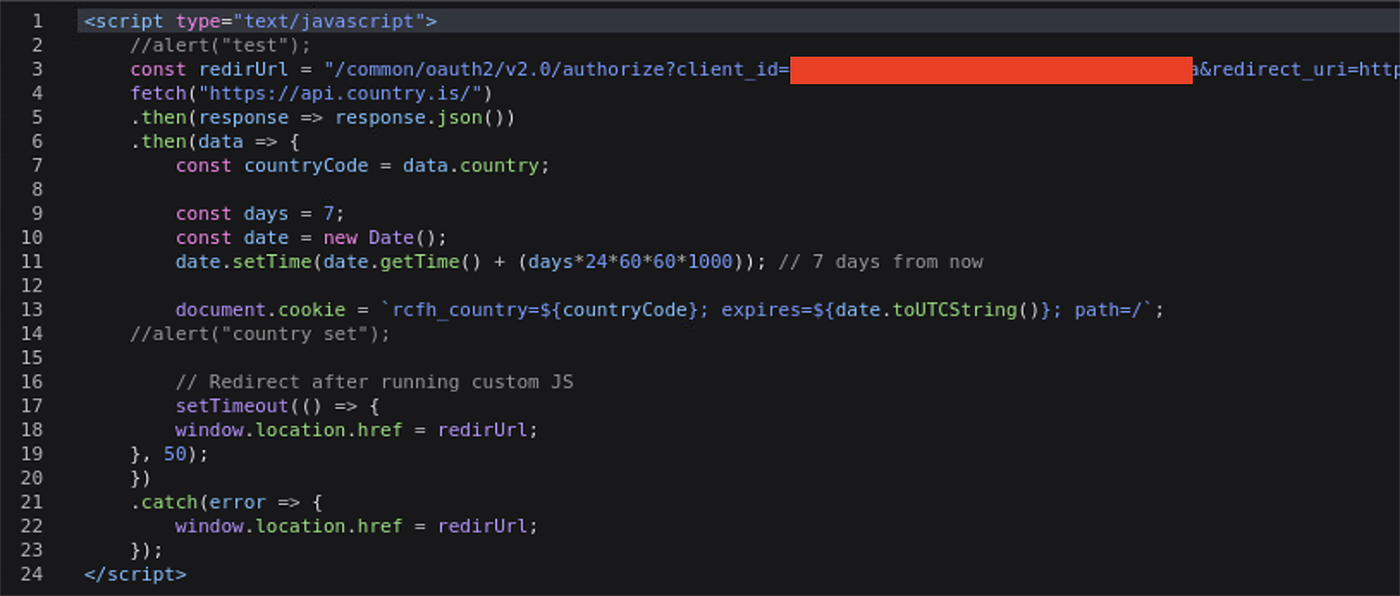Click the fetch api.country.is URL string

point(340,93)
